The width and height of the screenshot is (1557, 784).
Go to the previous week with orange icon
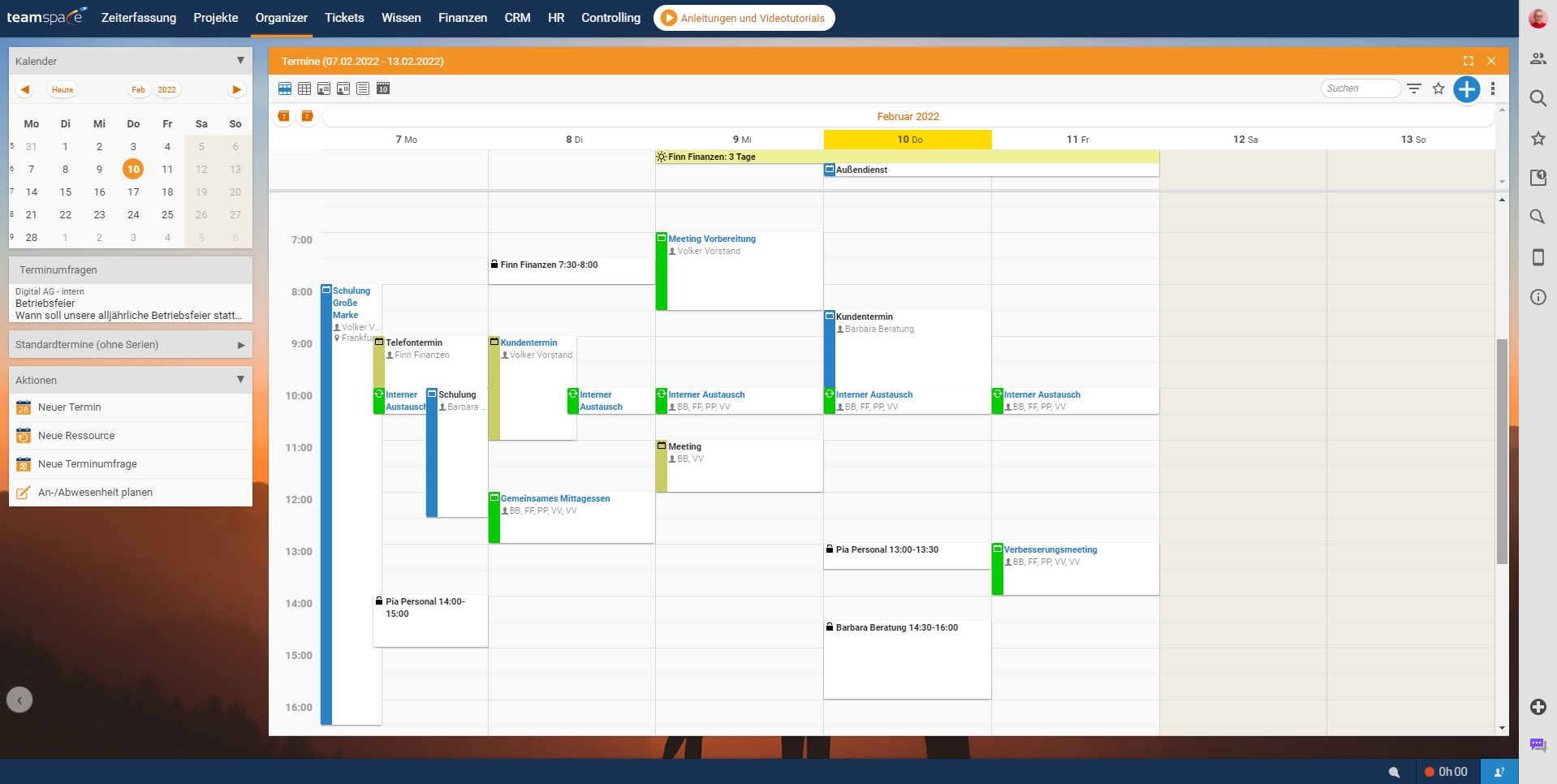[x=283, y=116]
